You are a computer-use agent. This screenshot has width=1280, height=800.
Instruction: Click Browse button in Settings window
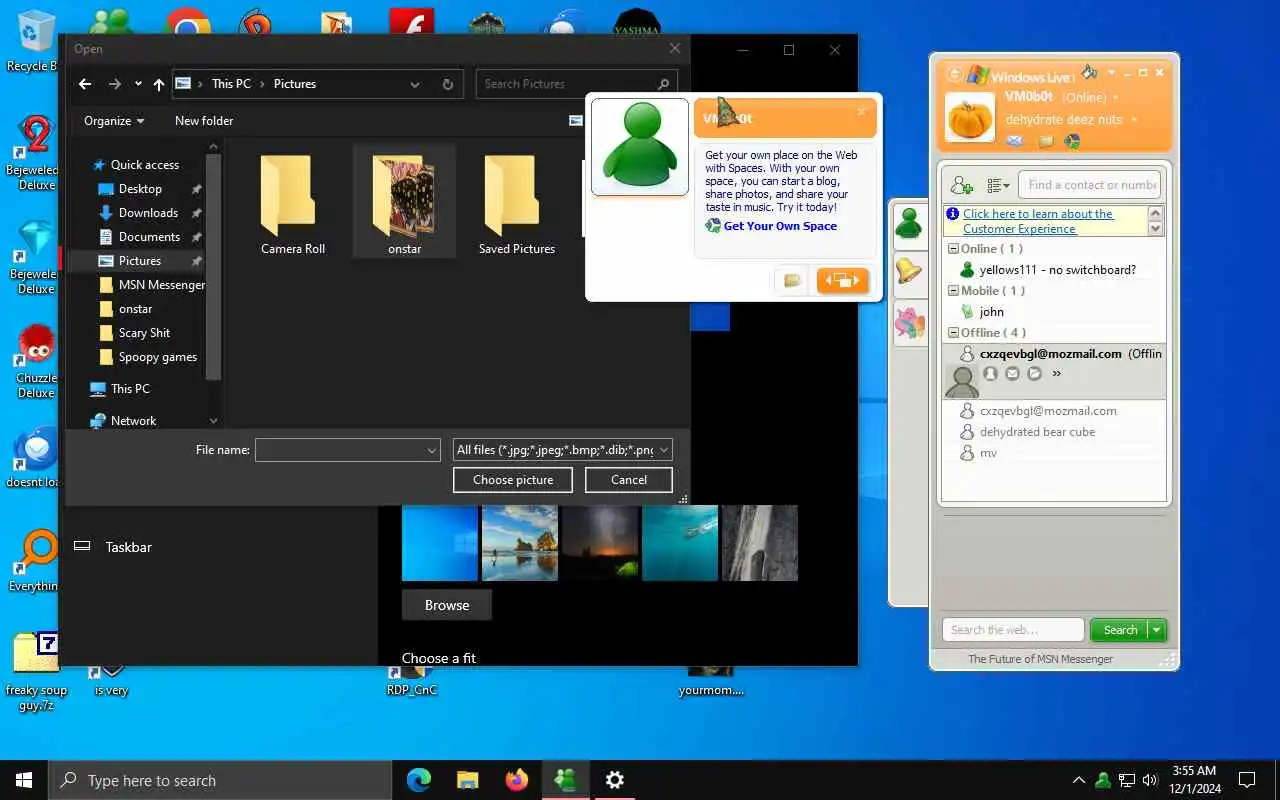point(447,605)
